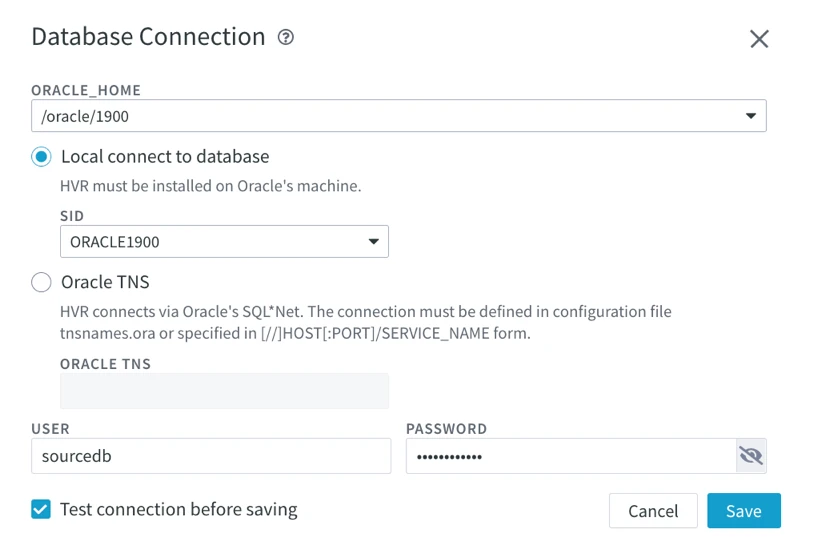Click the Oracle TNS option label
Image resolution: width=818 pixels, height=554 pixels.
click(x=105, y=282)
